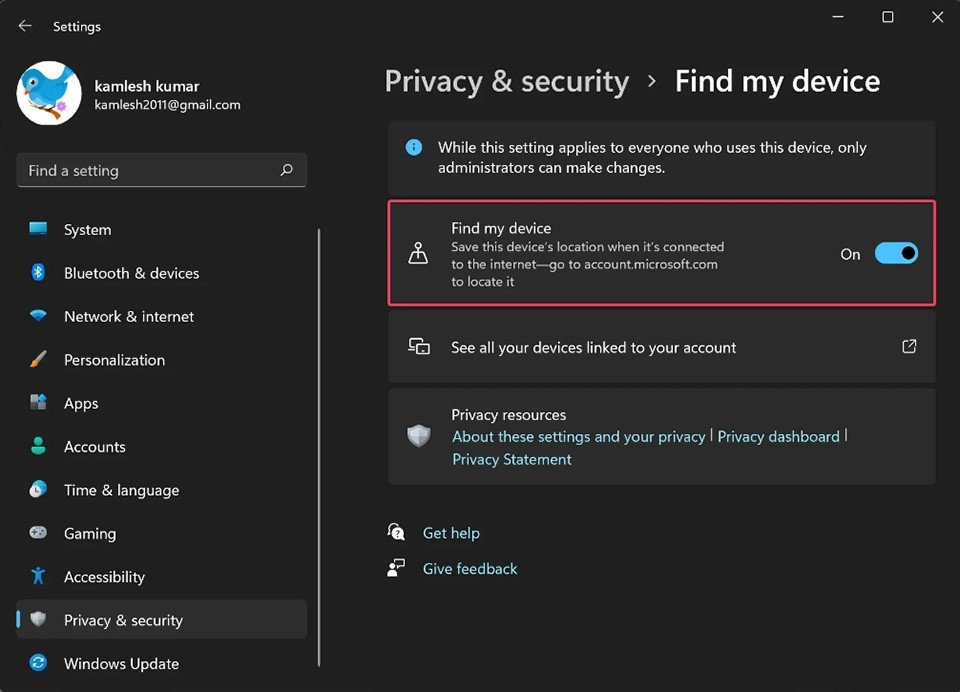This screenshot has height=692, width=960.
Task: Open the Privacy Statement link
Action: tap(511, 459)
